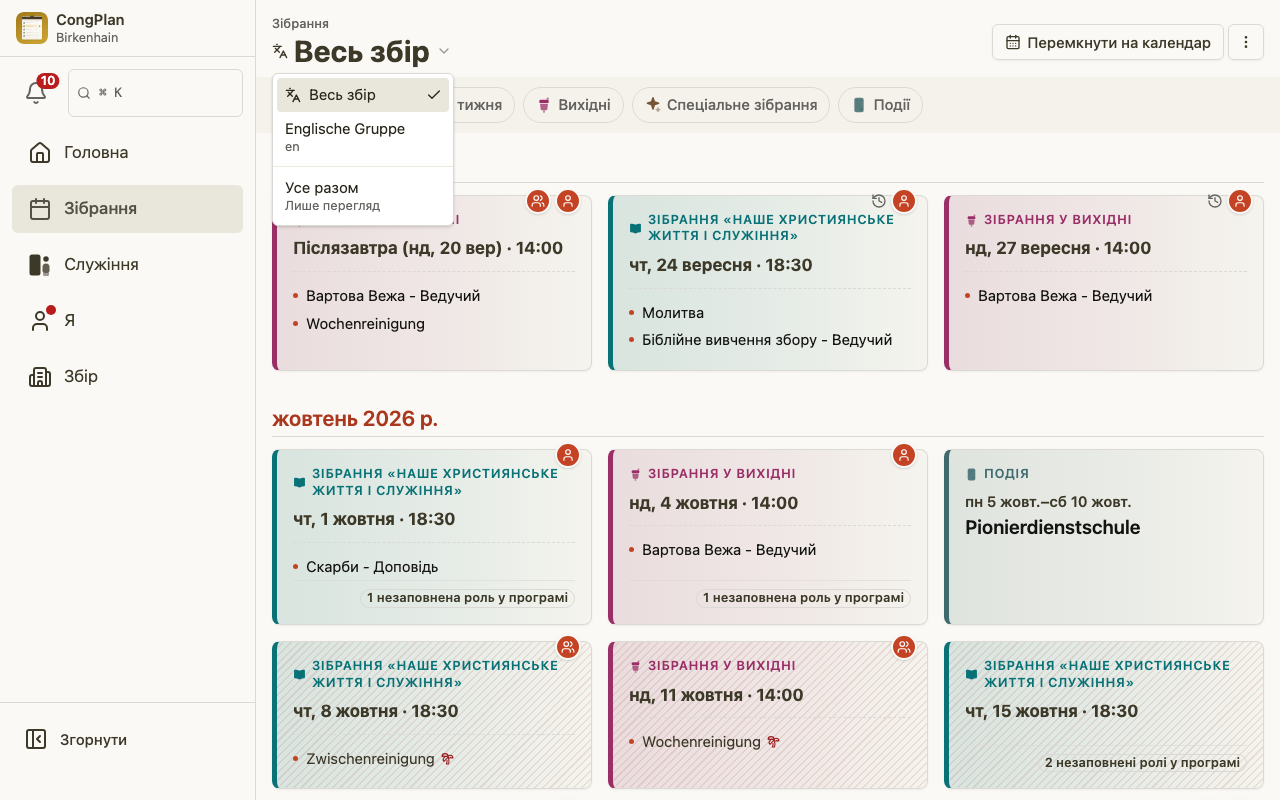This screenshot has height=800, width=1280.
Task: Click person badge on 4 жовтня card
Action: coord(904,455)
